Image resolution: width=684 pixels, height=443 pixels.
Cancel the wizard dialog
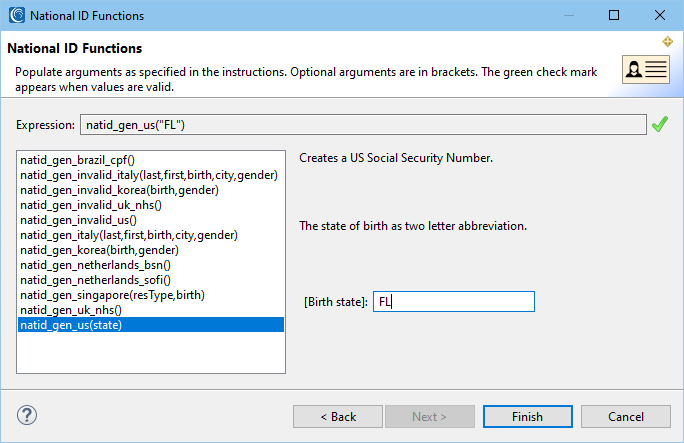pos(626,416)
